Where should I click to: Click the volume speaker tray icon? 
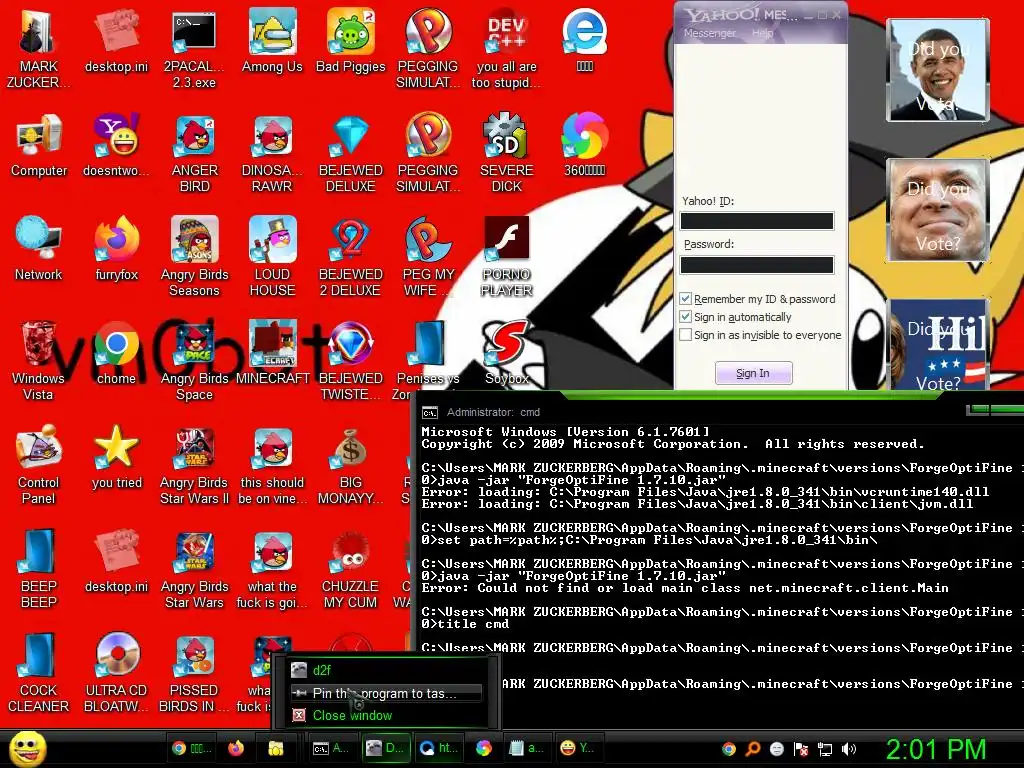849,749
